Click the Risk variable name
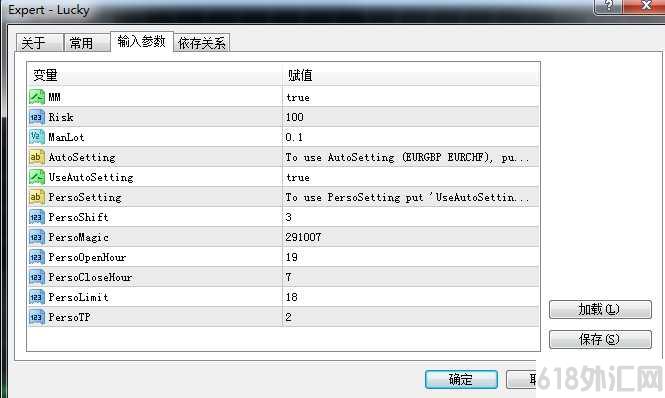This screenshot has width=665, height=398. pos(61,117)
